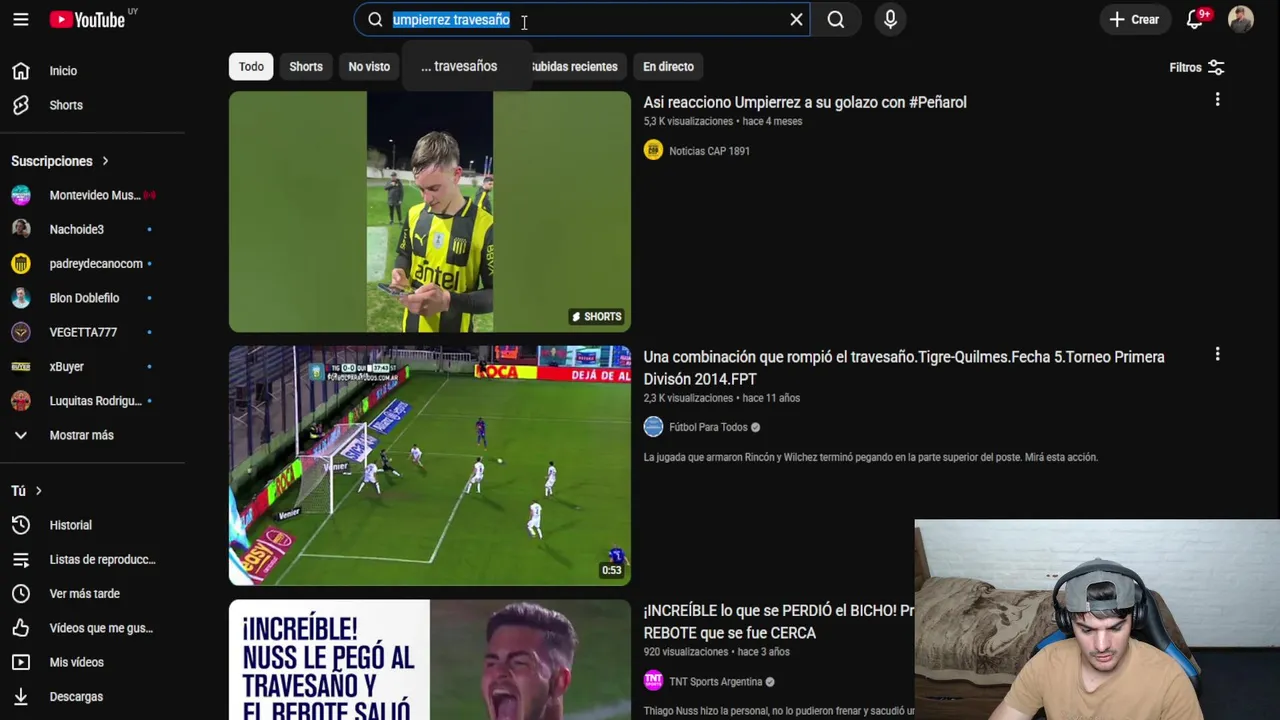Open title Asi reacciono Umpierrez
The image size is (1280, 720).
[805, 102]
